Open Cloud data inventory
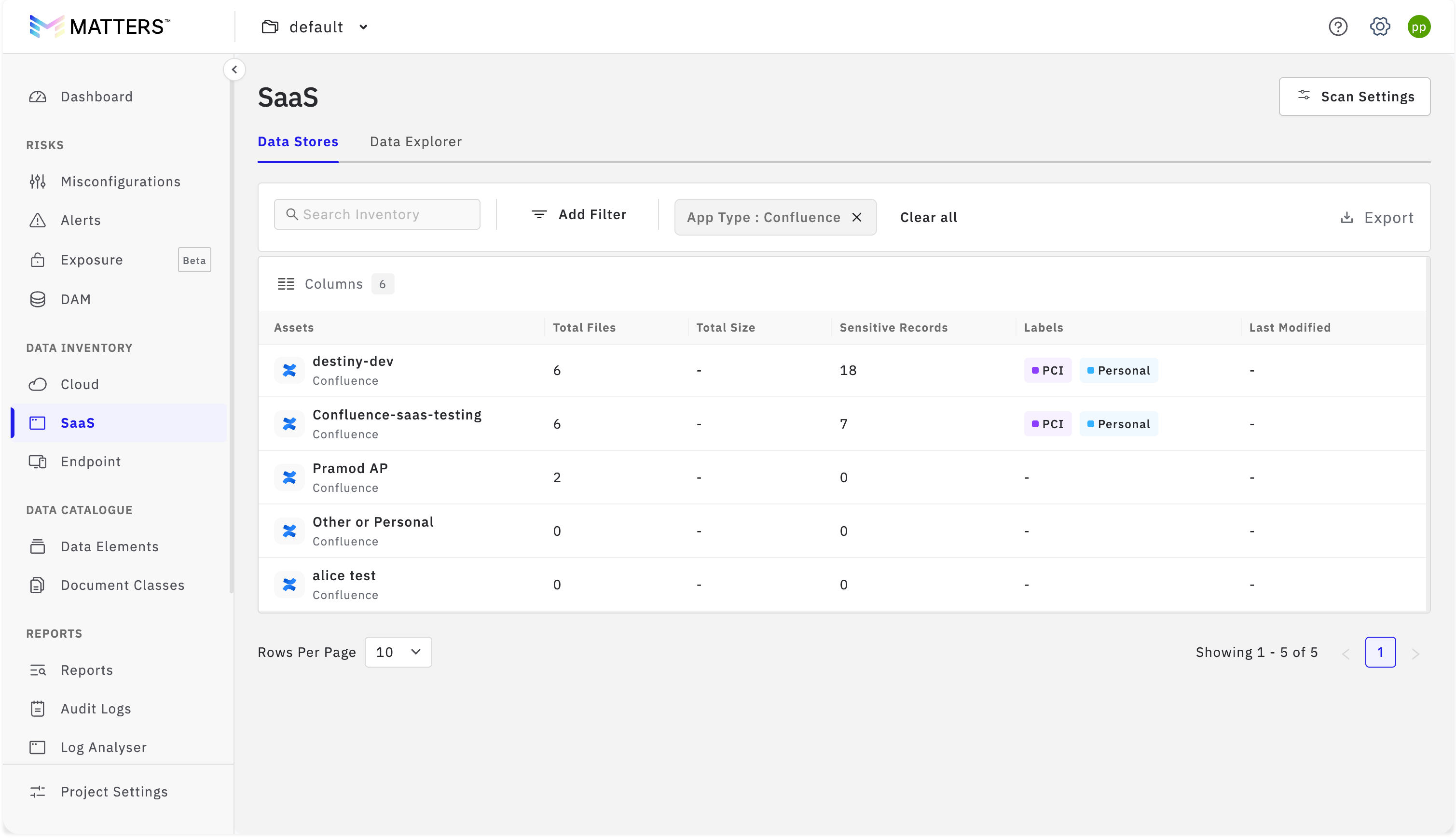The width and height of the screenshot is (1456, 838). (80, 384)
